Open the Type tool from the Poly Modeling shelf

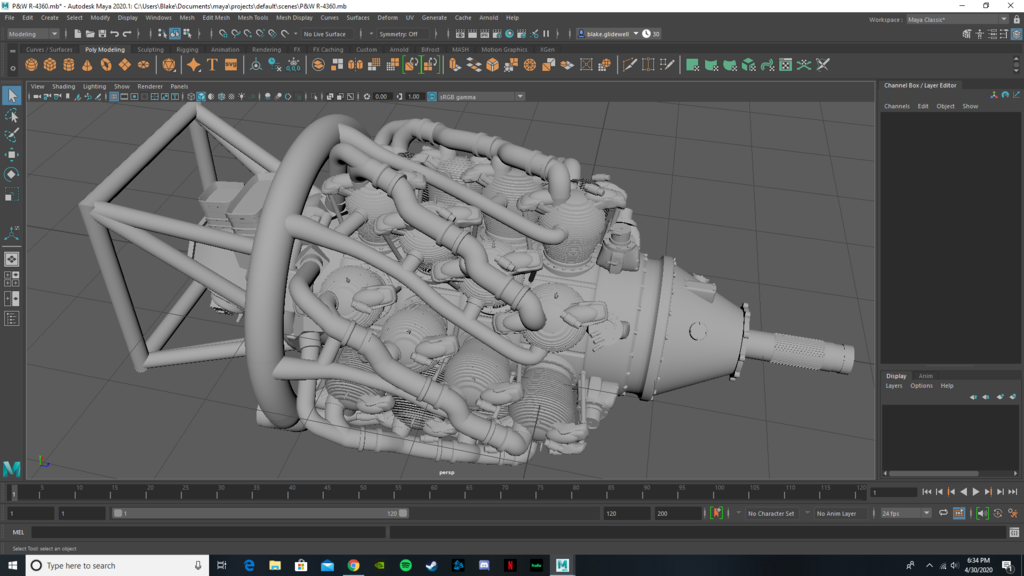[x=211, y=63]
